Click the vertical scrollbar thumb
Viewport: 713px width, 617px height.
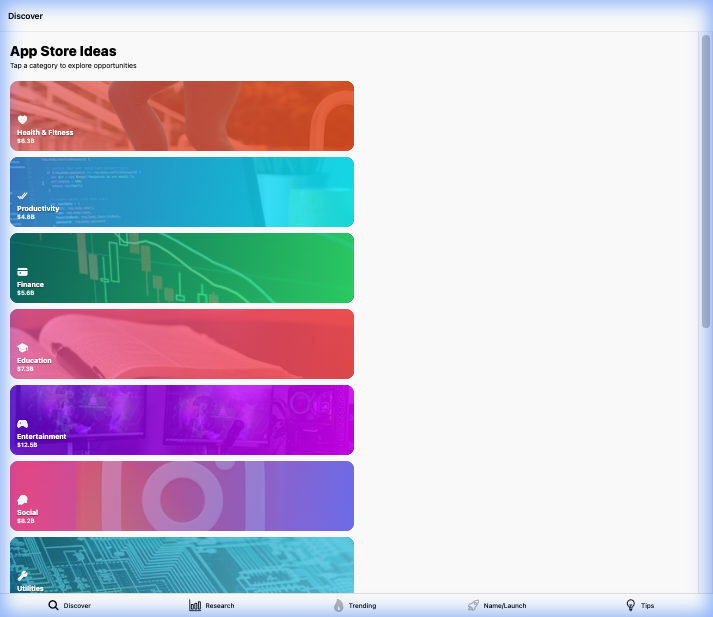pos(706,180)
